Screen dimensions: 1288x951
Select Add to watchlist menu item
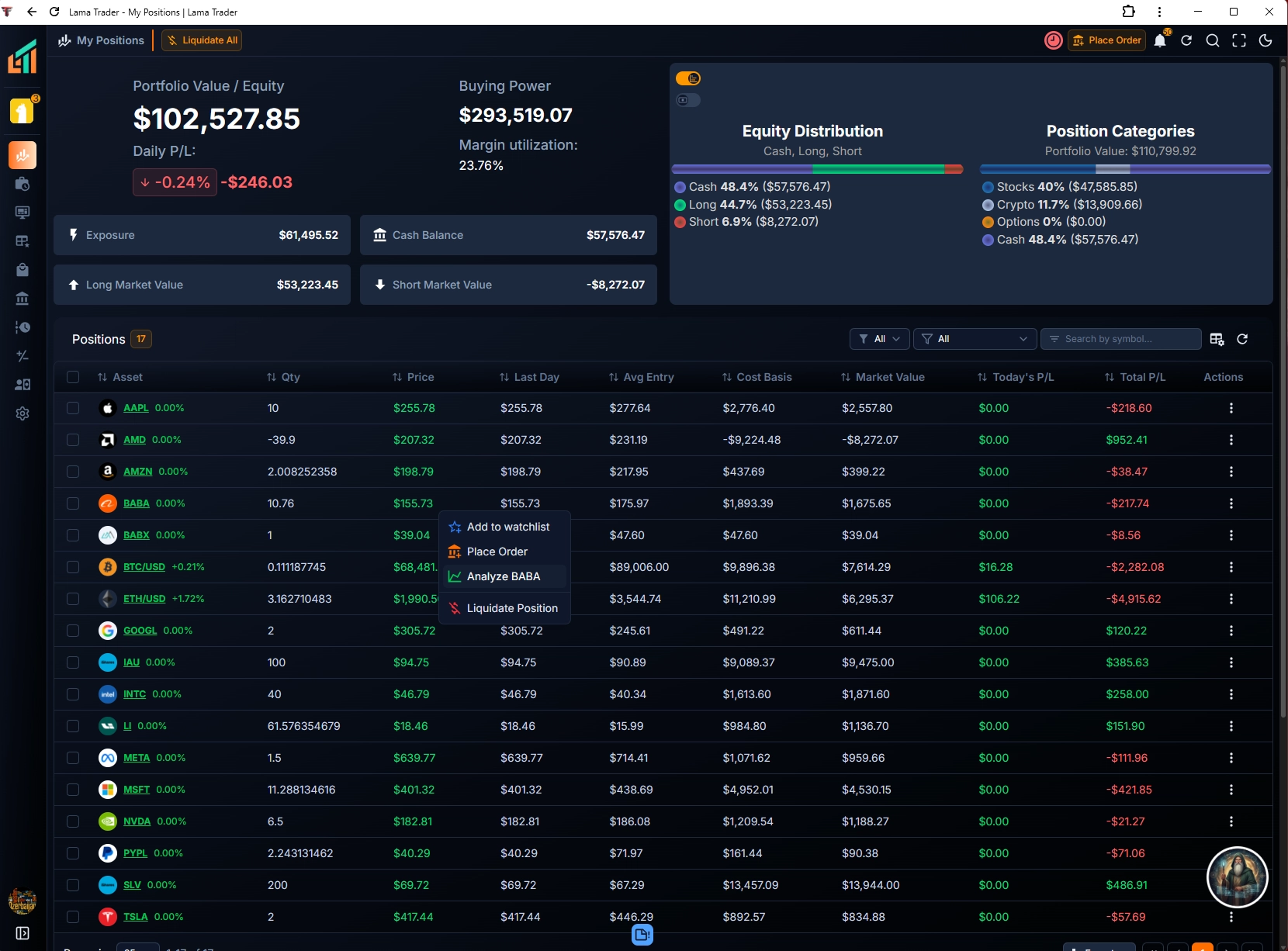click(x=505, y=527)
